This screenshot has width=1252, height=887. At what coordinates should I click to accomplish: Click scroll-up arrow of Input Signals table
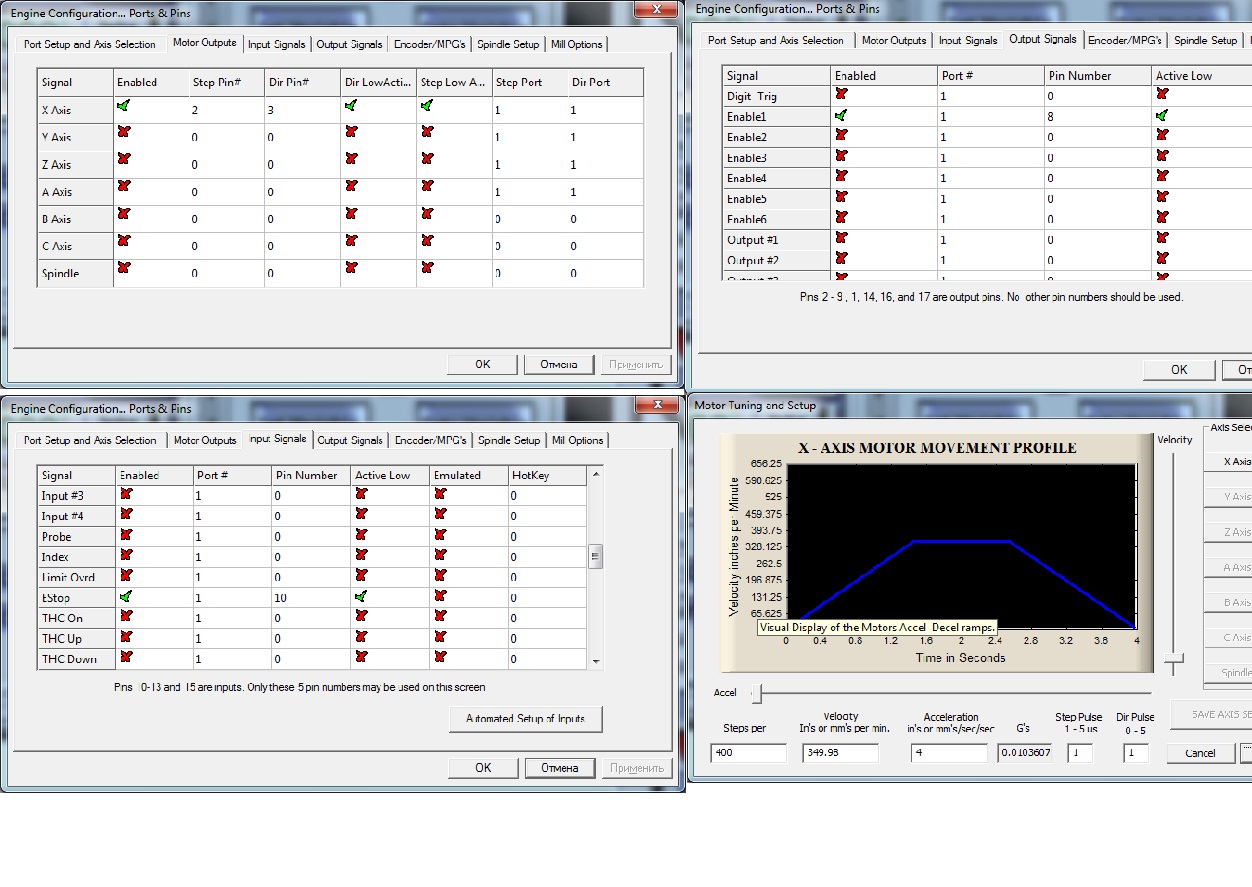[595, 474]
